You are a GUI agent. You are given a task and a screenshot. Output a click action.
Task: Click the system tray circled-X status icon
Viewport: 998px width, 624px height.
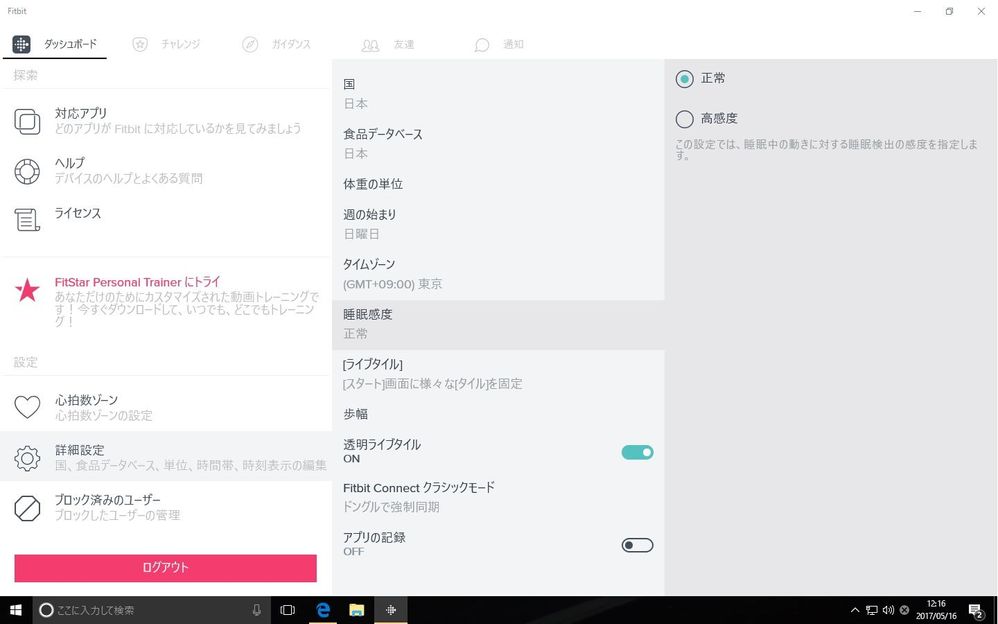pyautogui.click(x=904, y=610)
